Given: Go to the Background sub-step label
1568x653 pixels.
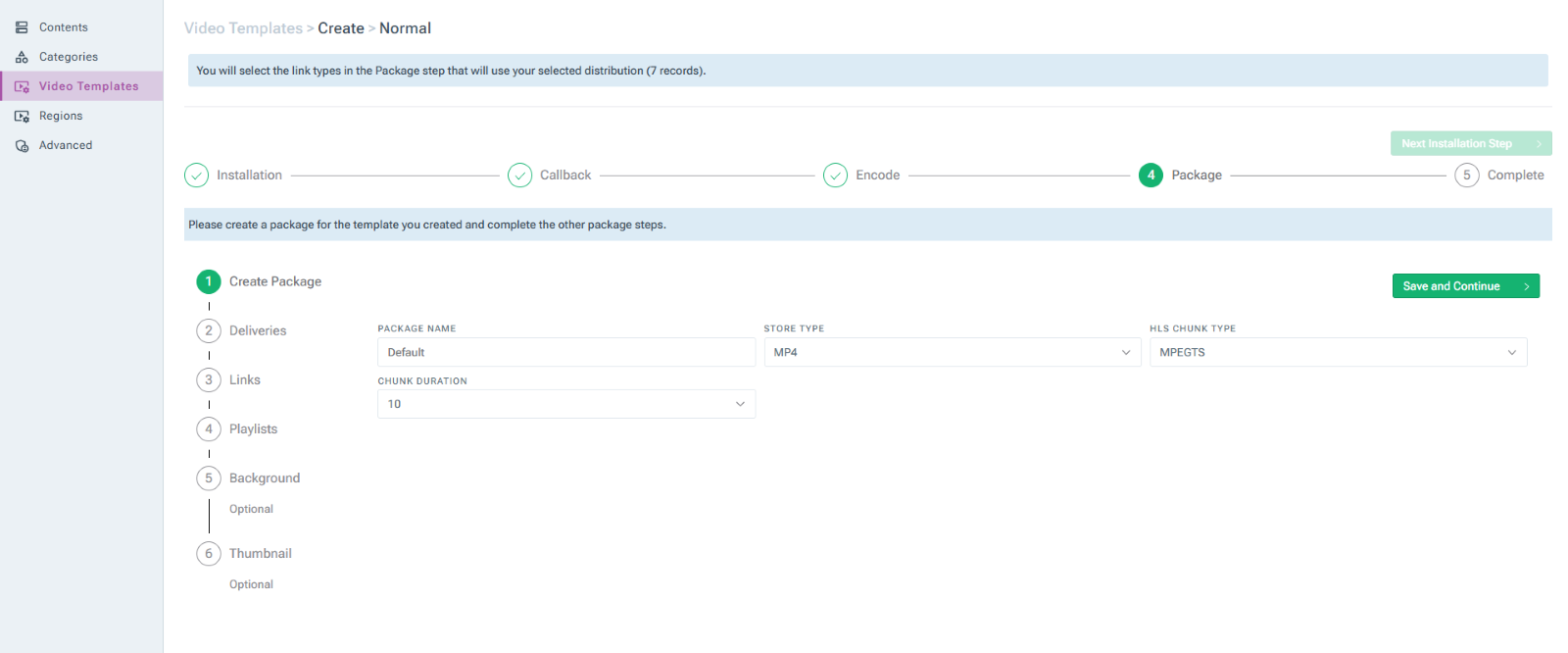Looking at the screenshot, I should (x=265, y=478).
